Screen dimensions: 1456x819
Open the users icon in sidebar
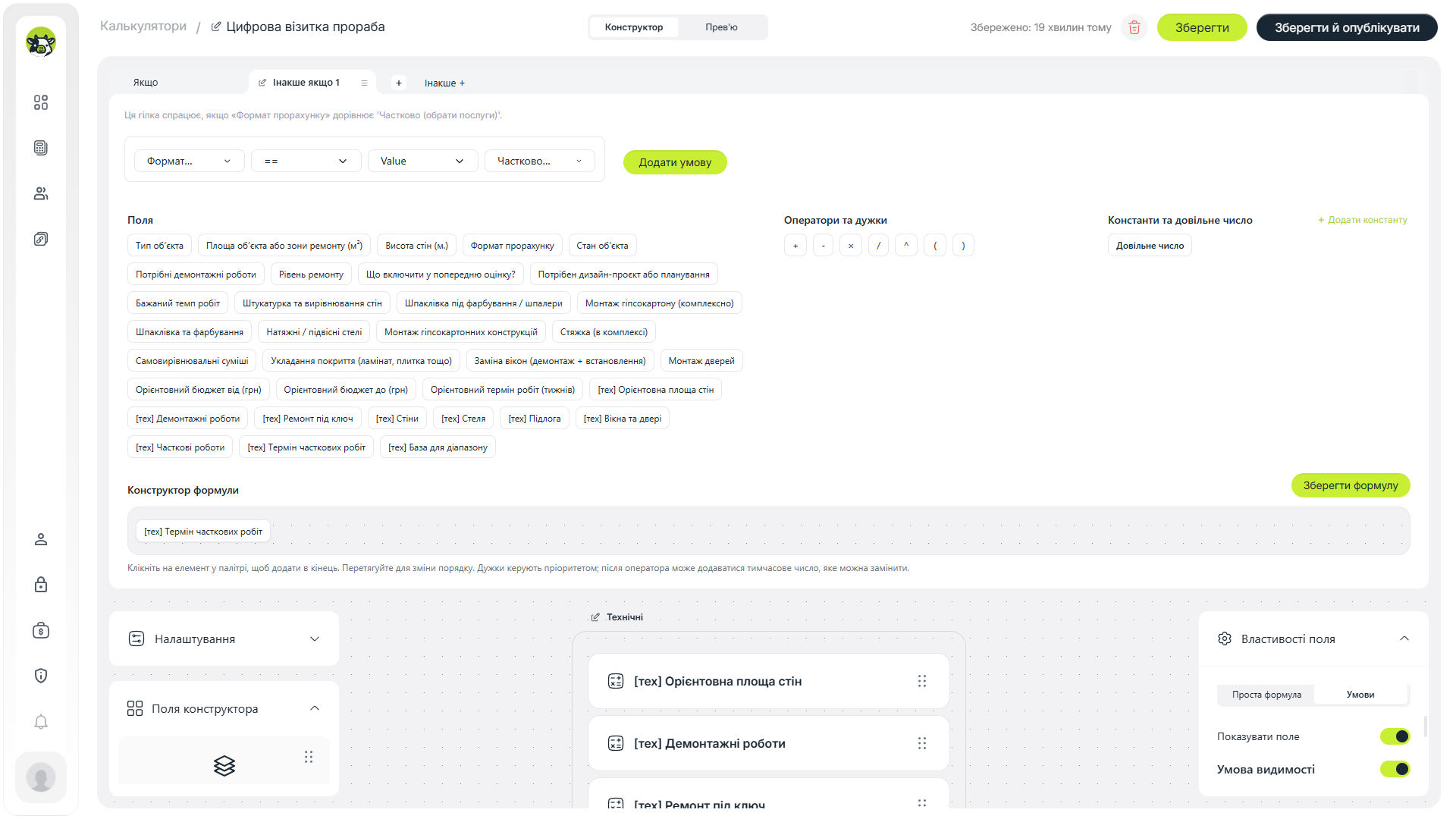[41, 193]
